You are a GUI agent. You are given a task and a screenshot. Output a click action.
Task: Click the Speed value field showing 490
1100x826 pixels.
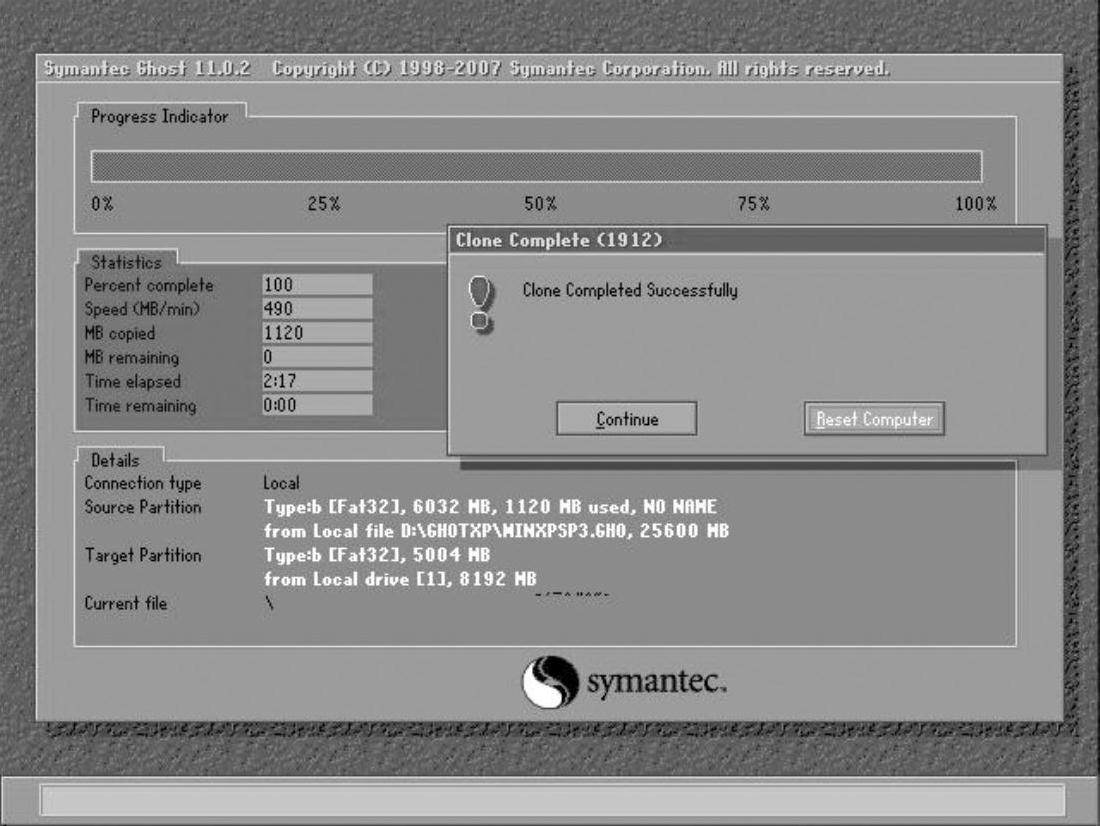[317, 309]
